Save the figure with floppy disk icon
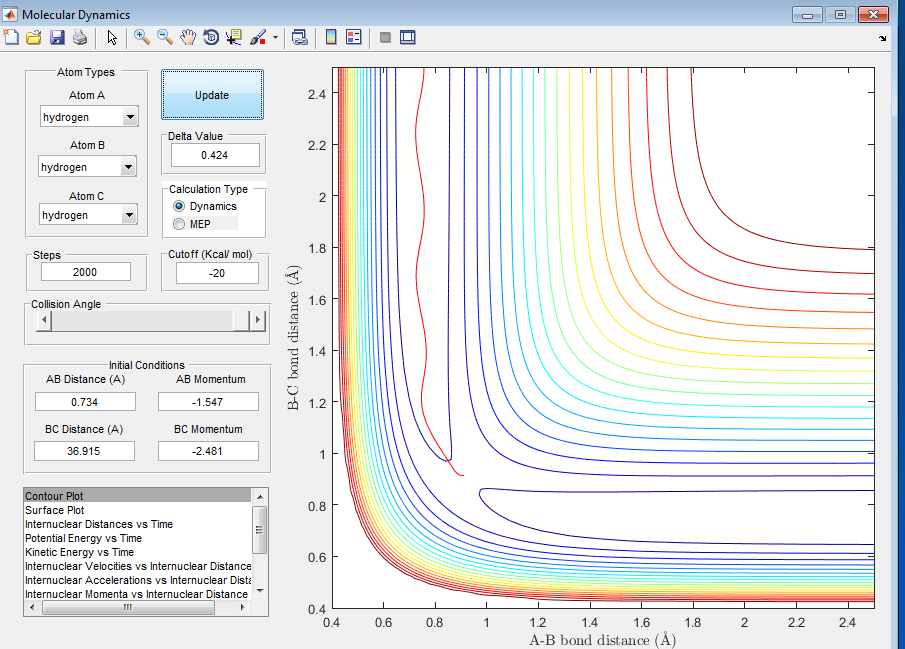905x649 pixels. pyautogui.click(x=57, y=37)
